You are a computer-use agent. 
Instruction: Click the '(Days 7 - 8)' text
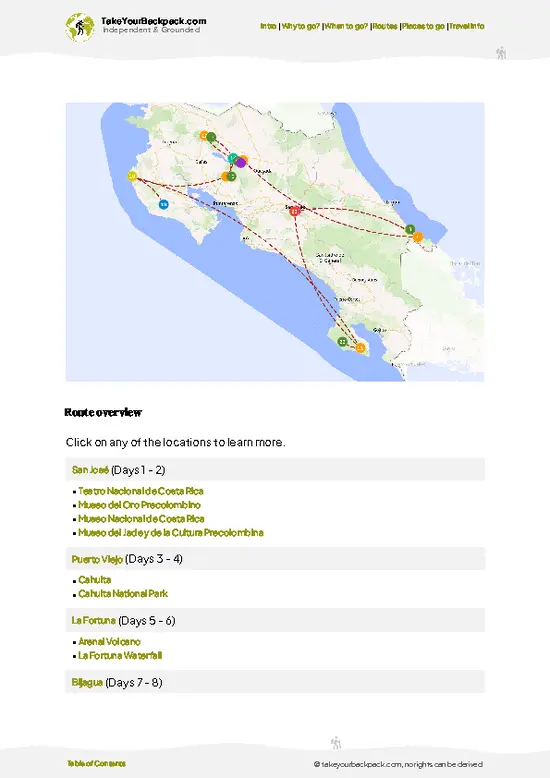pyautogui.click(x=134, y=683)
